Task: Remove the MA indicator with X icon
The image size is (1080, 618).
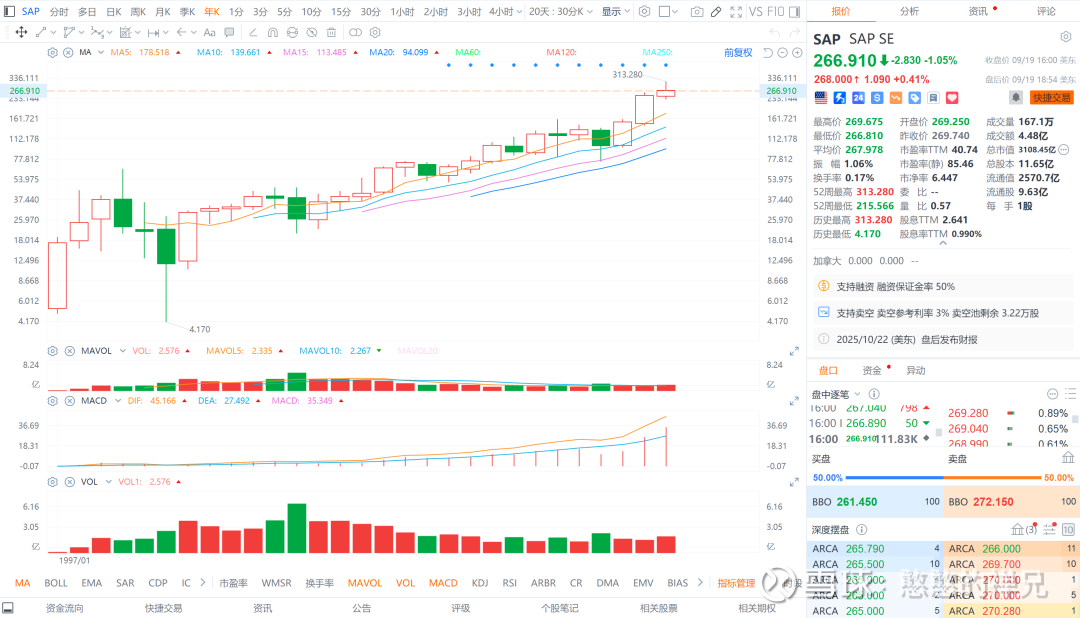Action: pyautogui.click(x=68, y=52)
